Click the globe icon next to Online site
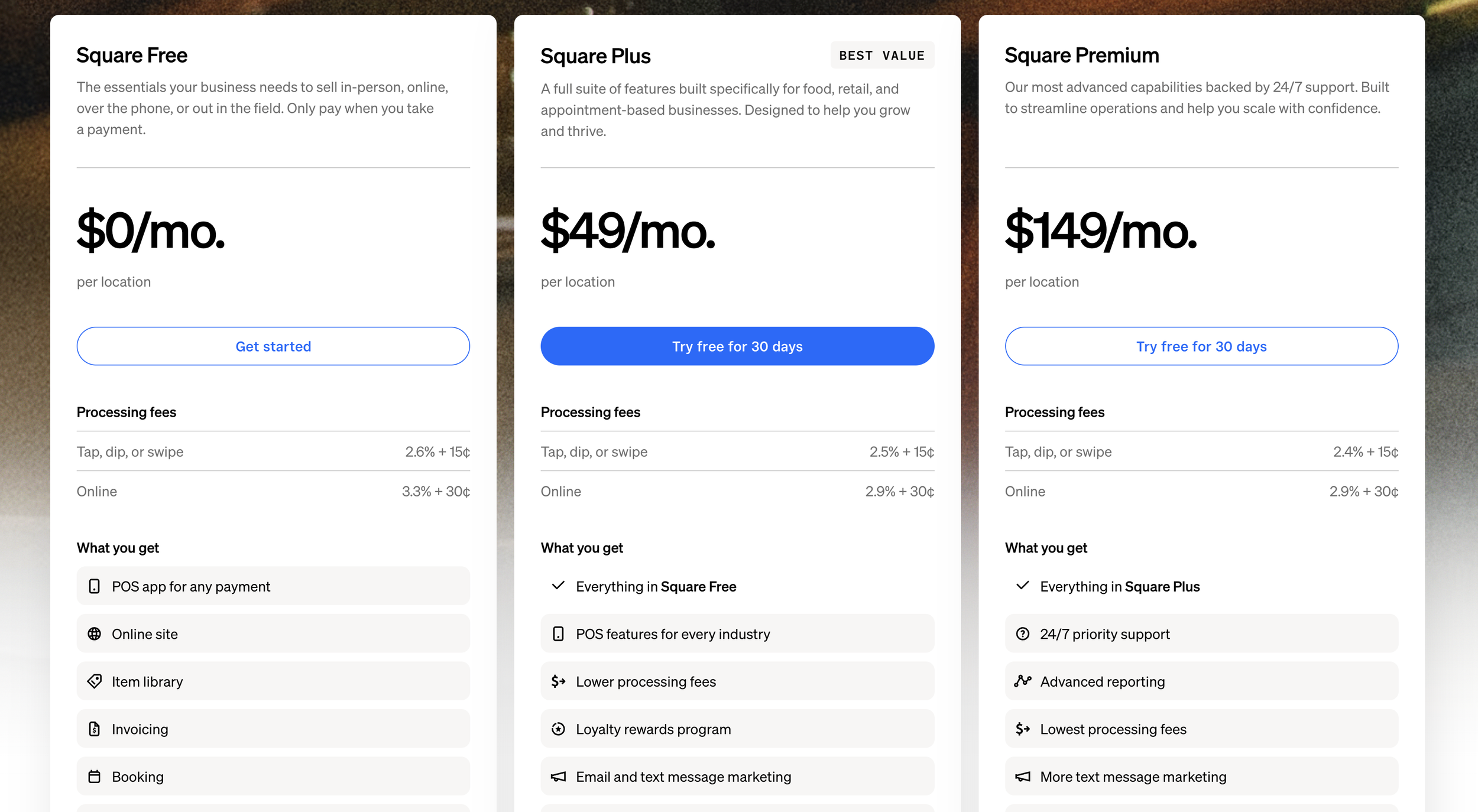This screenshot has height=812, width=1478. pyautogui.click(x=94, y=634)
